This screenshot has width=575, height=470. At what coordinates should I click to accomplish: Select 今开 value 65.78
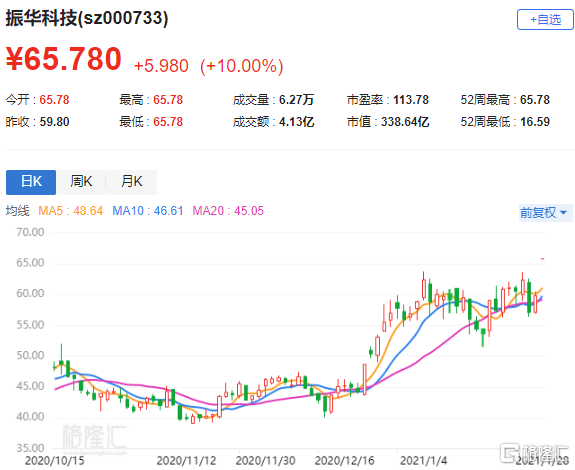[x=54, y=100]
